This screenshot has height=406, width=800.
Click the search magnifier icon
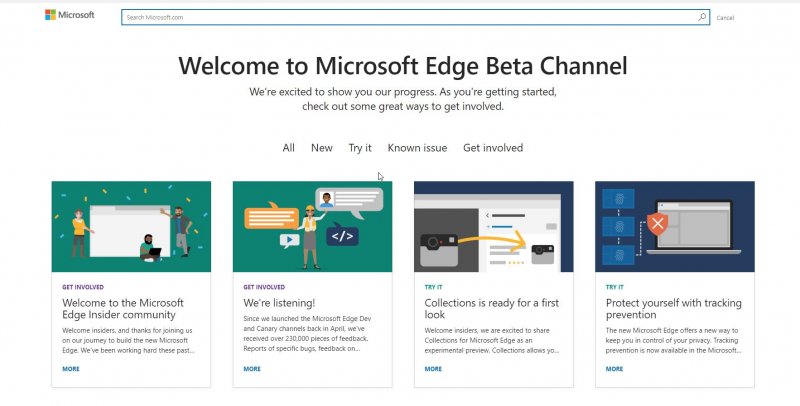click(702, 17)
